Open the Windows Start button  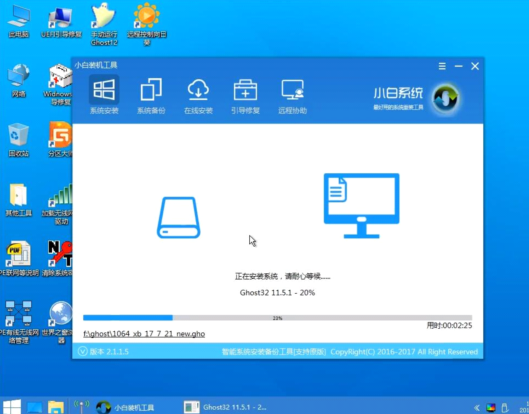click(12, 407)
